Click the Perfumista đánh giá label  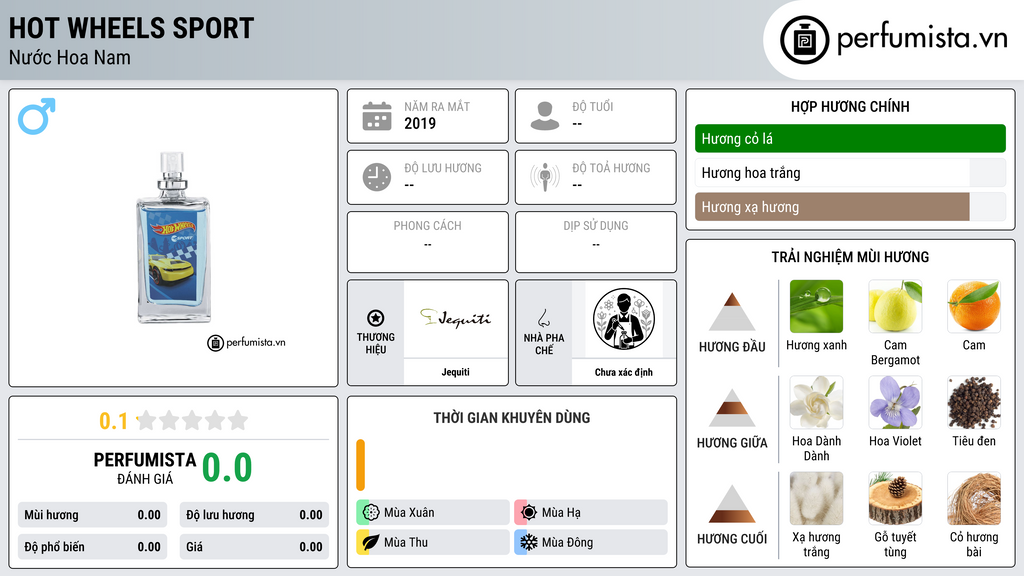point(145,468)
